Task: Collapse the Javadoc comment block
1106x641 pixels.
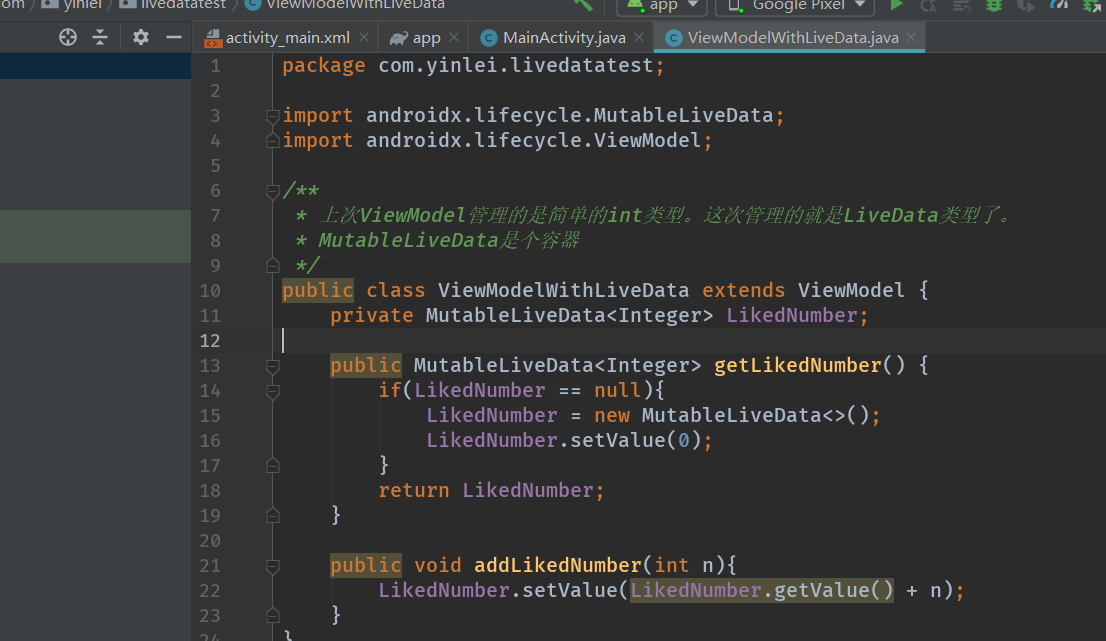Action: pyautogui.click(x=271, y=190)
